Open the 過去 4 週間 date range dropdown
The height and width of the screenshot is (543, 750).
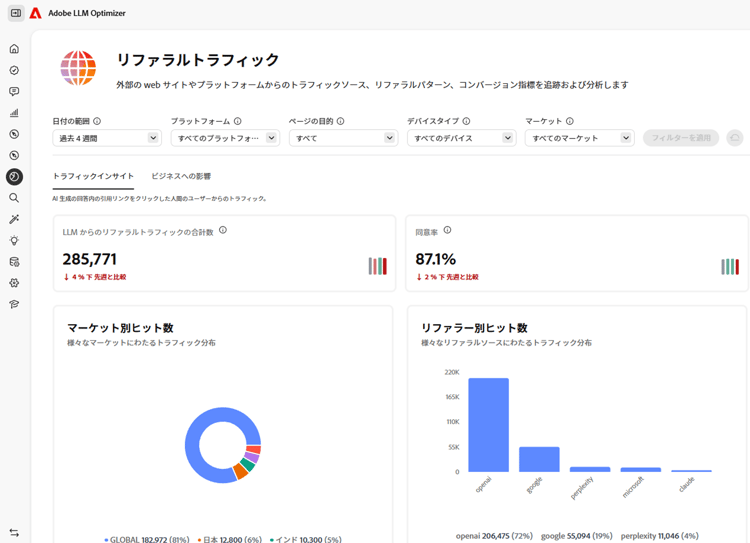point(107,138)
